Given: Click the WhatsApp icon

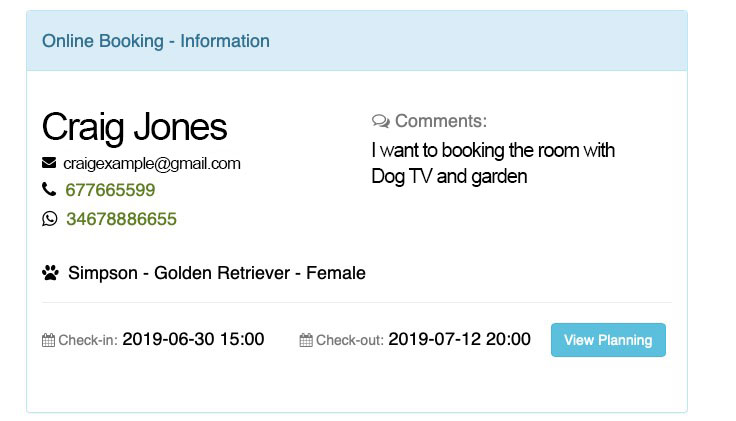Looking at the screenshot, I should pos(49,218).
